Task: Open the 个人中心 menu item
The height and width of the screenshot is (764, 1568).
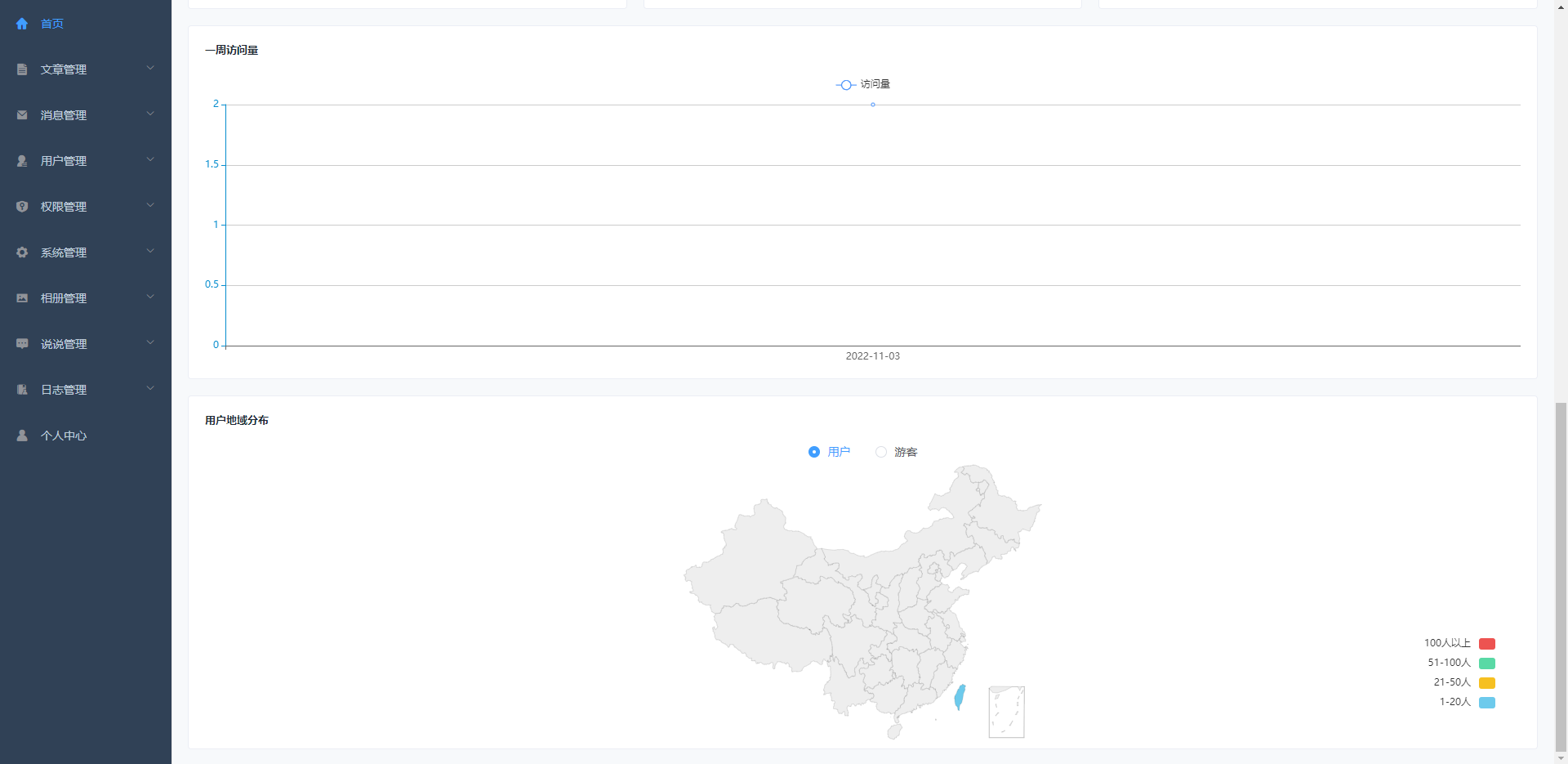Action: click(64, 436)
